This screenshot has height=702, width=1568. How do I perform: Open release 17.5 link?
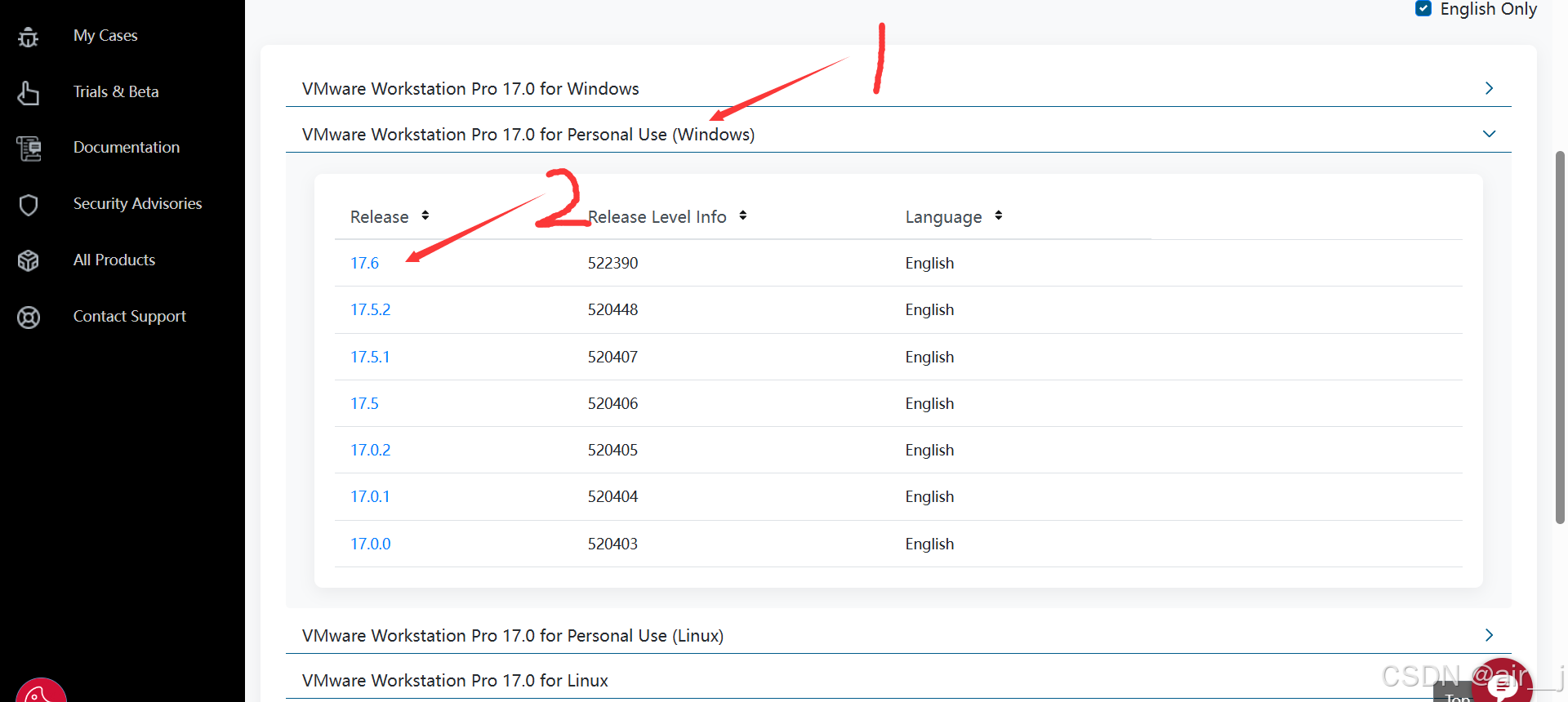coord(364,403)
